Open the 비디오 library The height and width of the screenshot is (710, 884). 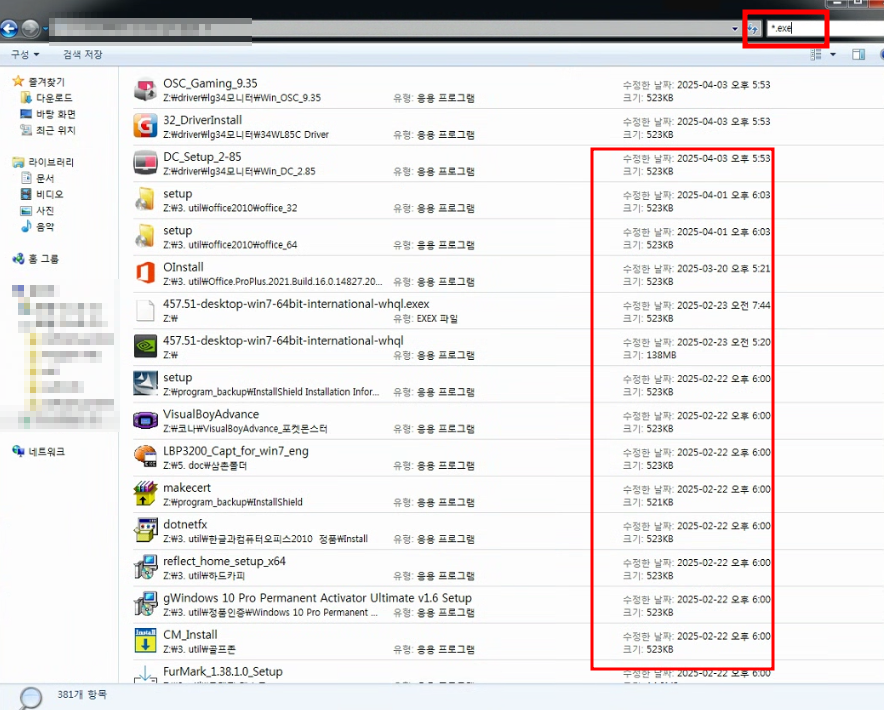[50, 195]
